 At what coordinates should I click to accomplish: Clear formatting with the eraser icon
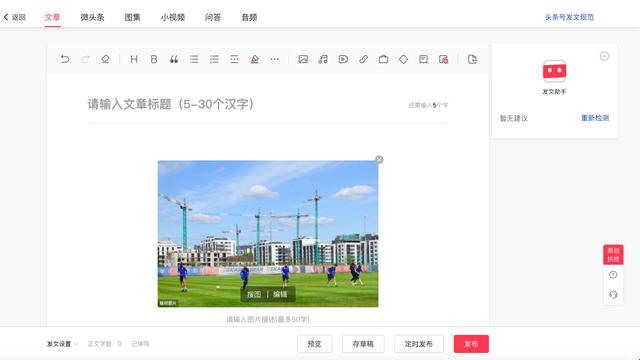105,59
